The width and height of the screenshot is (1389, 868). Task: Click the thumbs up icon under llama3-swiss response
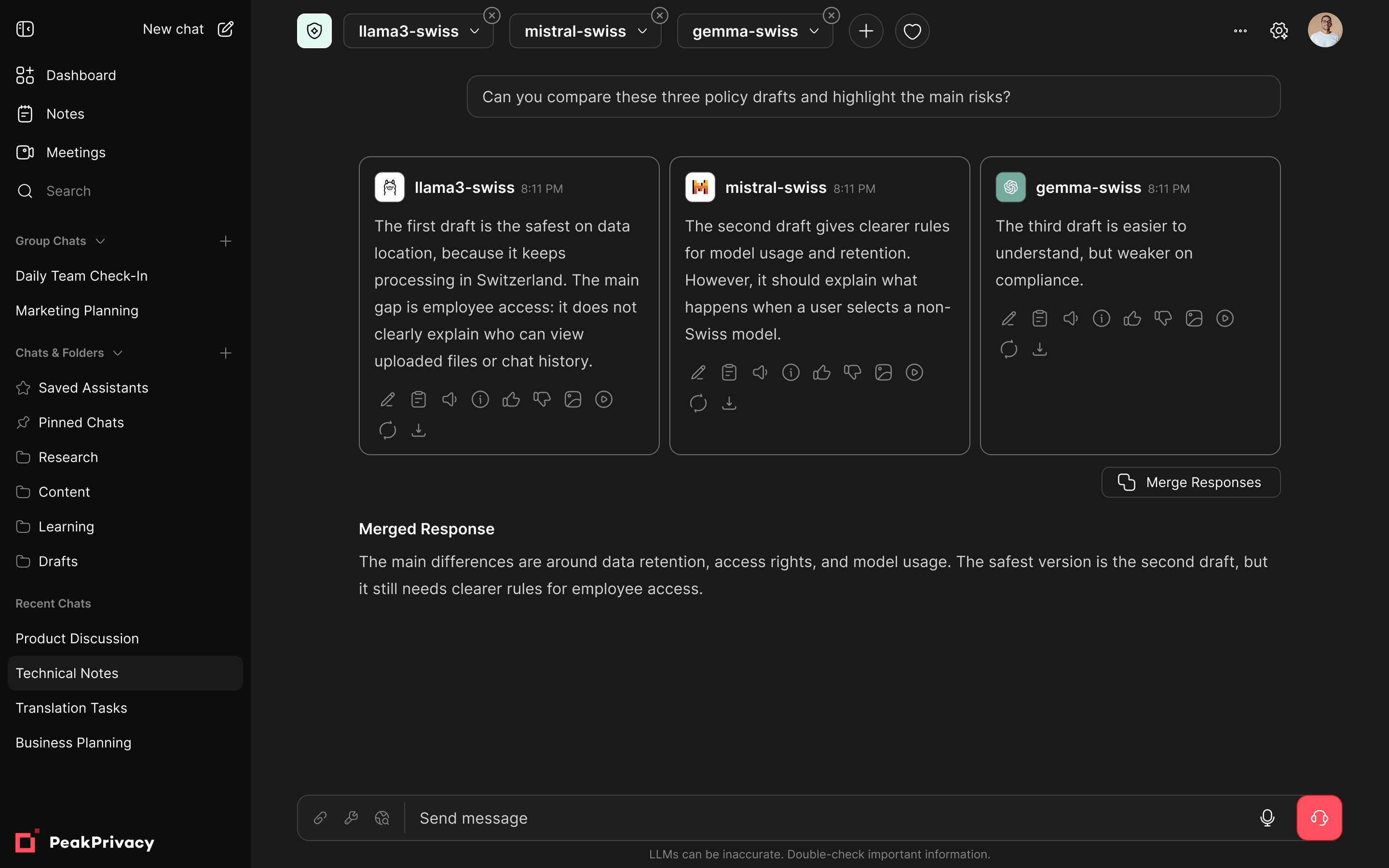click(x=511, y=399)
